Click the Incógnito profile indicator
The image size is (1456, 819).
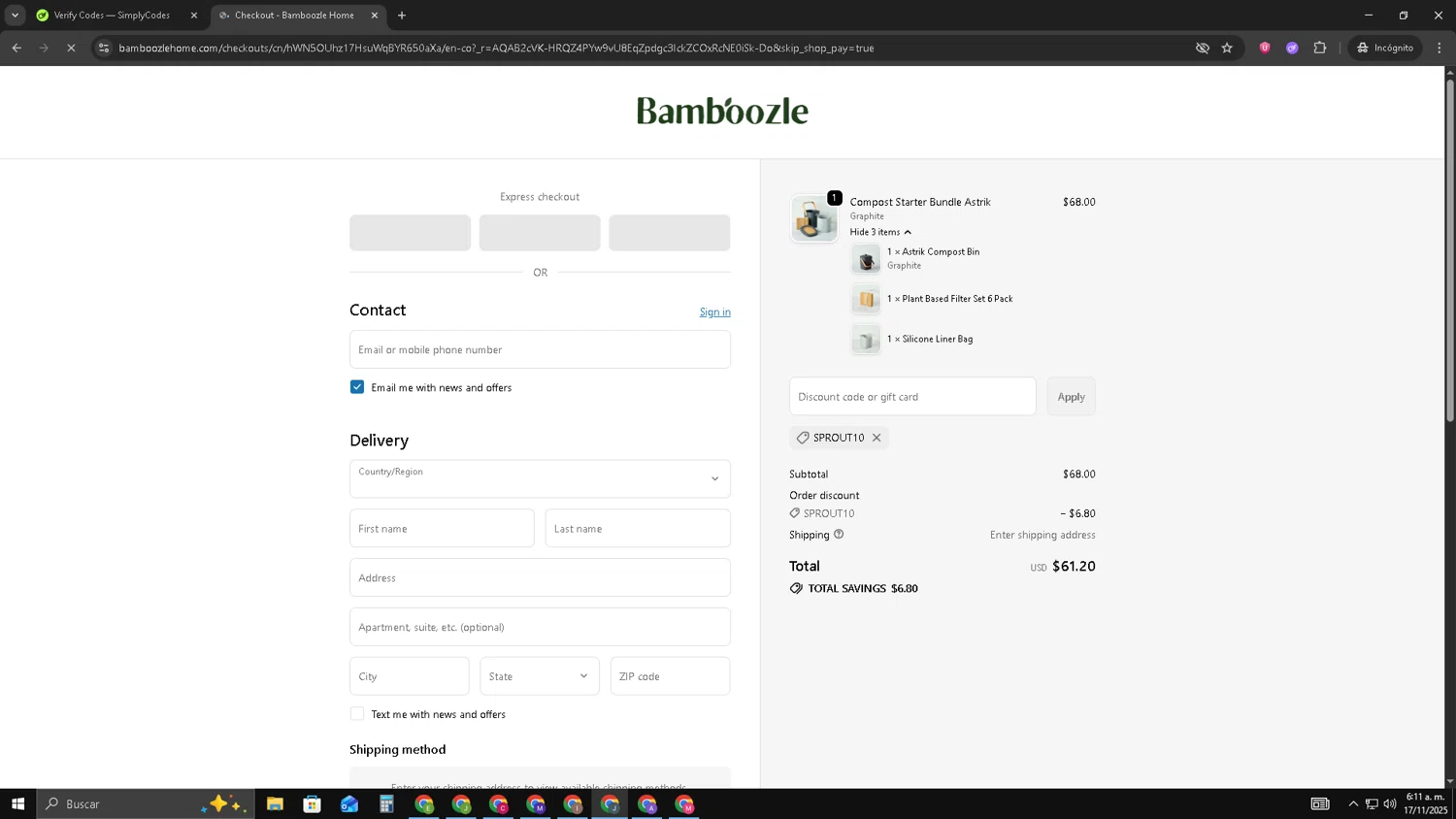coord(1385,48)
